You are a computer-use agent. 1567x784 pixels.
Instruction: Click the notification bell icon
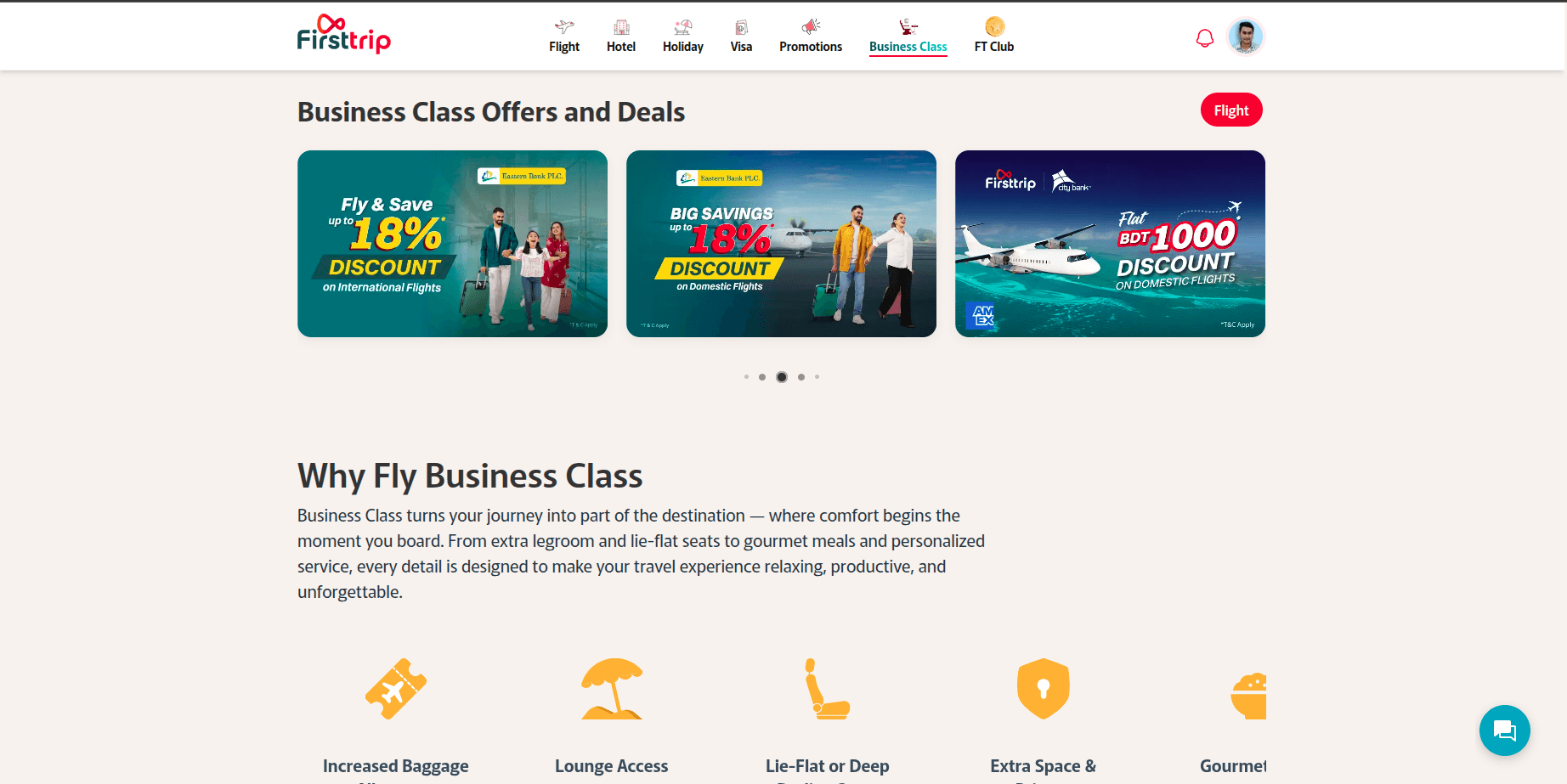pyautogui.click(x=1205, y=38)
